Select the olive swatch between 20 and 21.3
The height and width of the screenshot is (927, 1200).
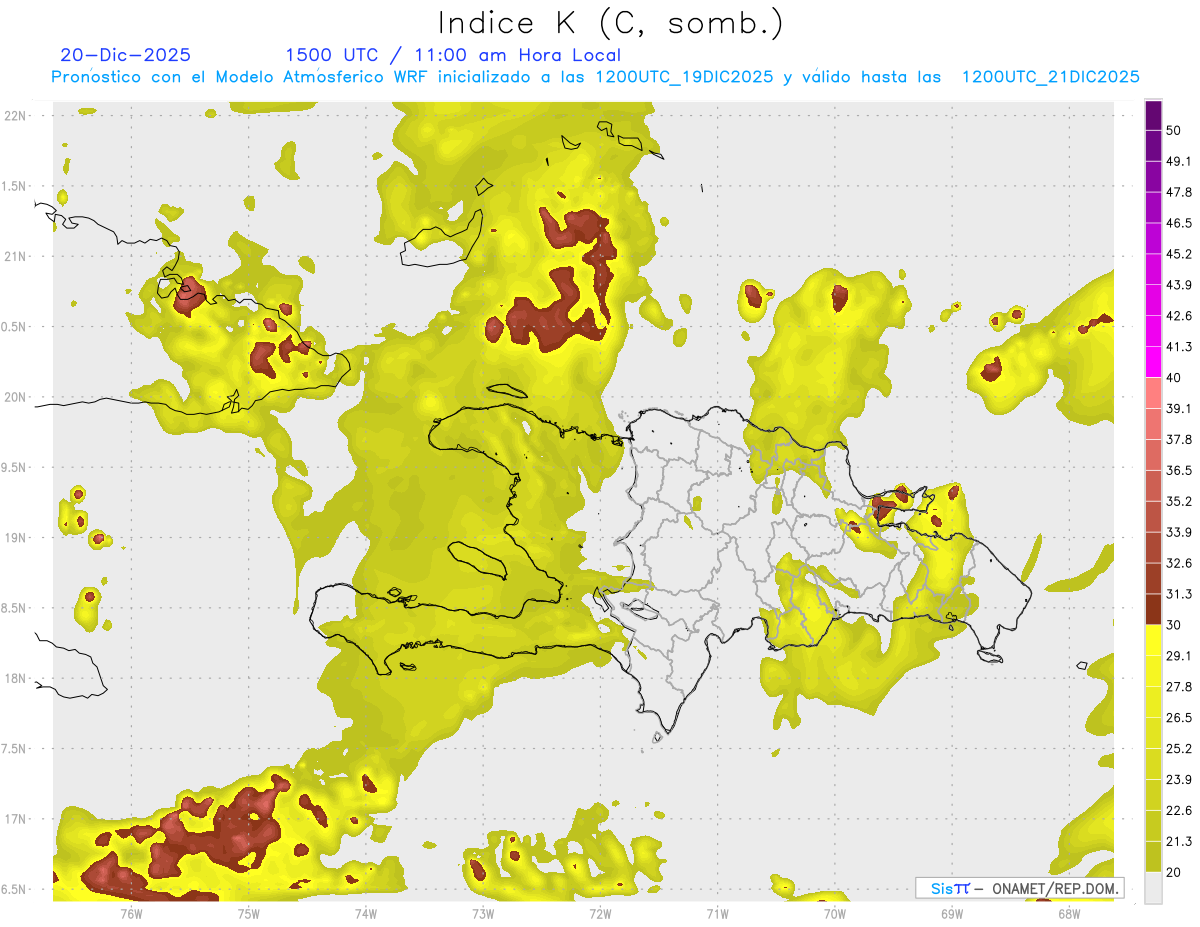coord(1153,857)
